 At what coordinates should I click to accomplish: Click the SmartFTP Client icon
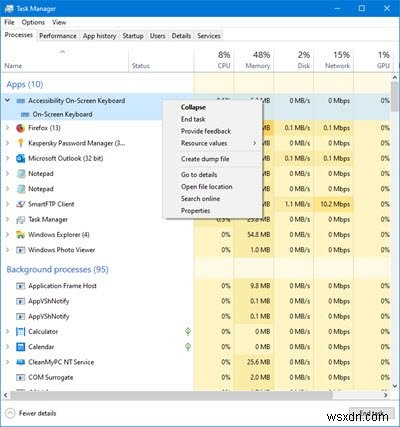point(21,204)
